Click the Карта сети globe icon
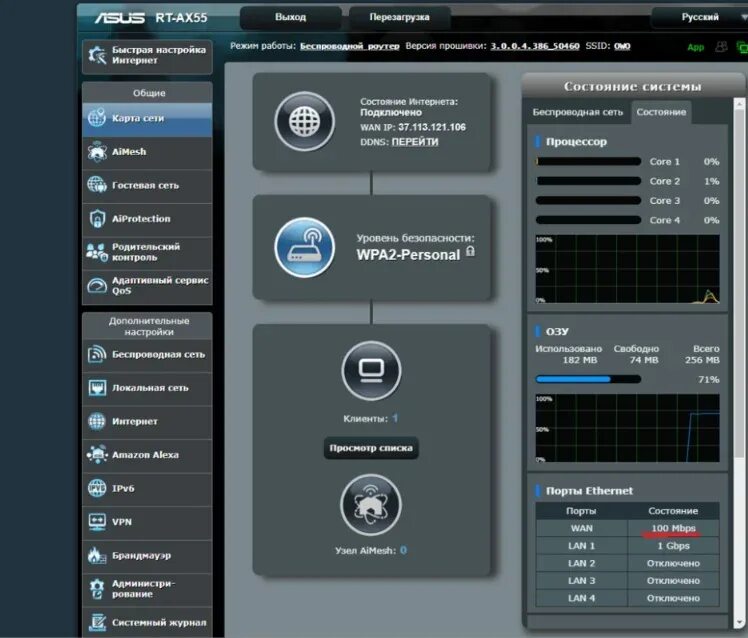The width and height of the screenshot is (748, 638). (97, 117)
